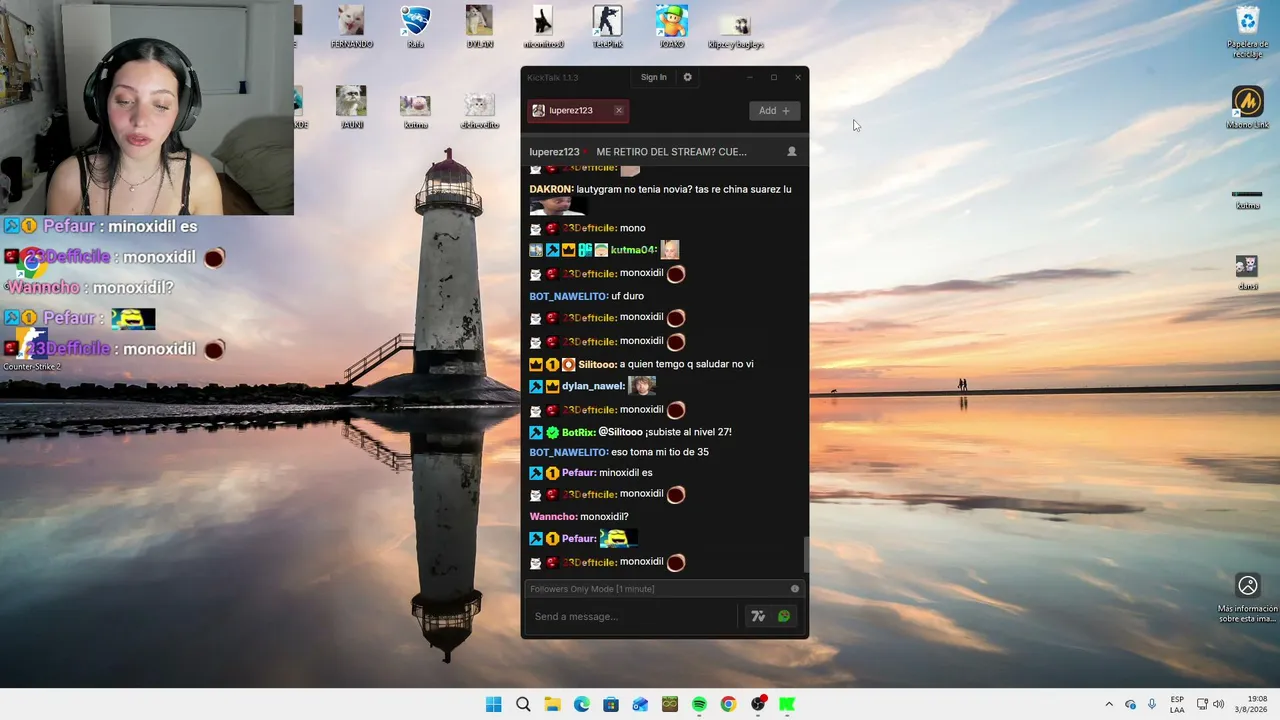Open the 7TV emote picker
This screenshot has width=1280, height=720.
coord(758,616)
